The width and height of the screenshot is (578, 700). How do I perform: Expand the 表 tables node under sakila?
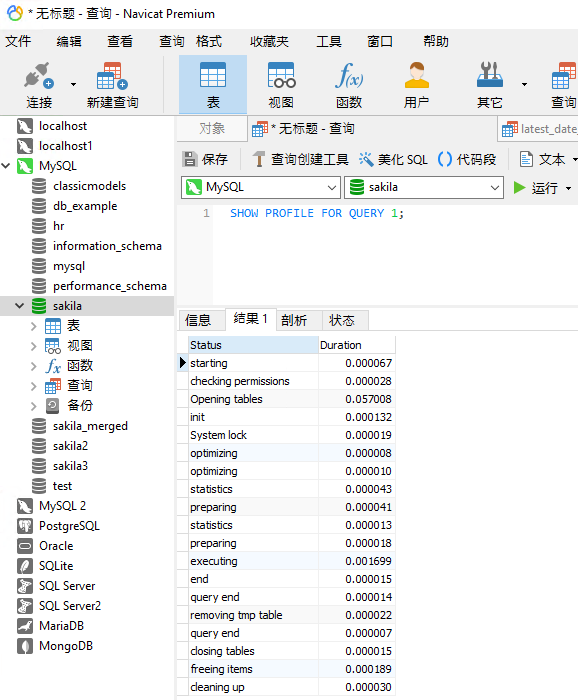point(33,326)
